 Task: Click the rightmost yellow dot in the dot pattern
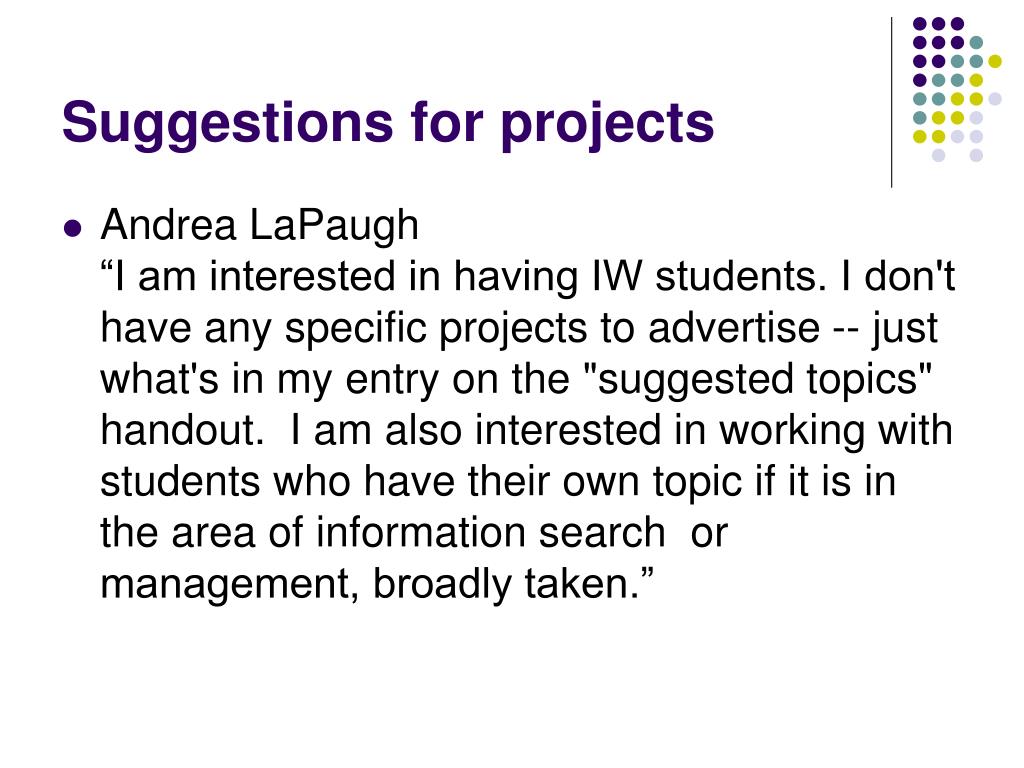pos(995,61)
